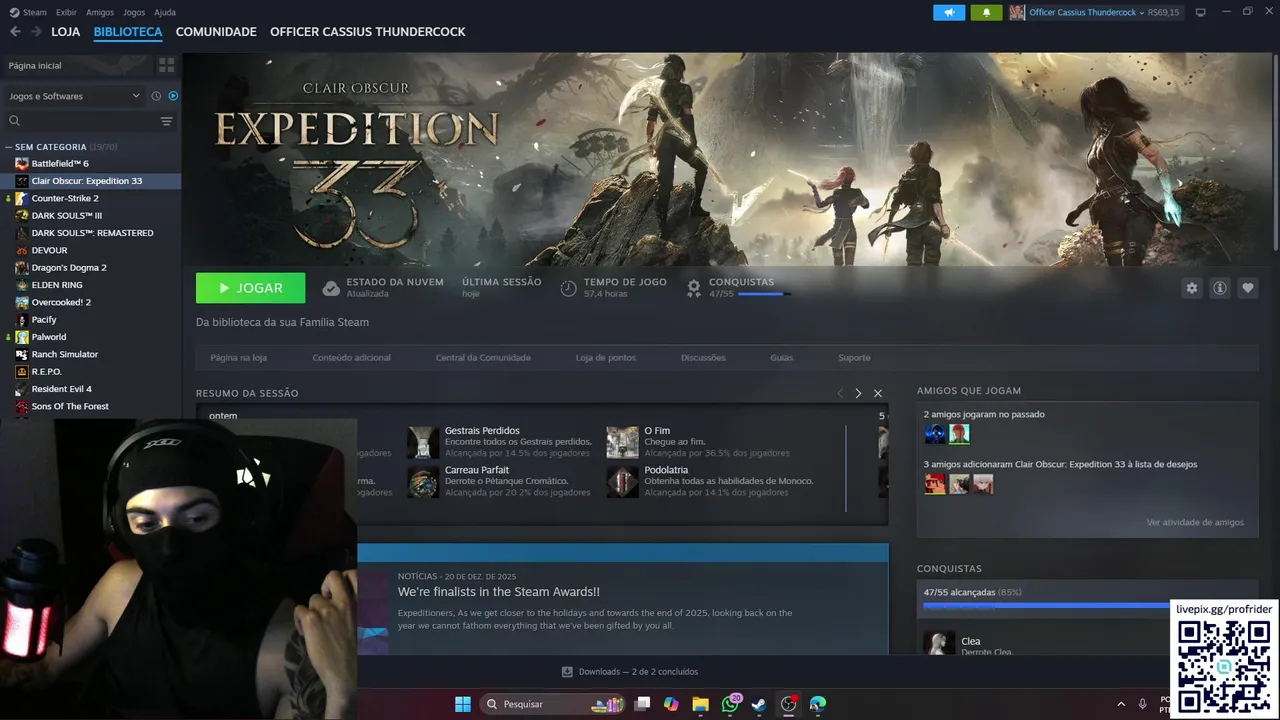Open We're finalists in Steam Awards news
This screenshot has height=720, width=1280.
click(499, 592)
